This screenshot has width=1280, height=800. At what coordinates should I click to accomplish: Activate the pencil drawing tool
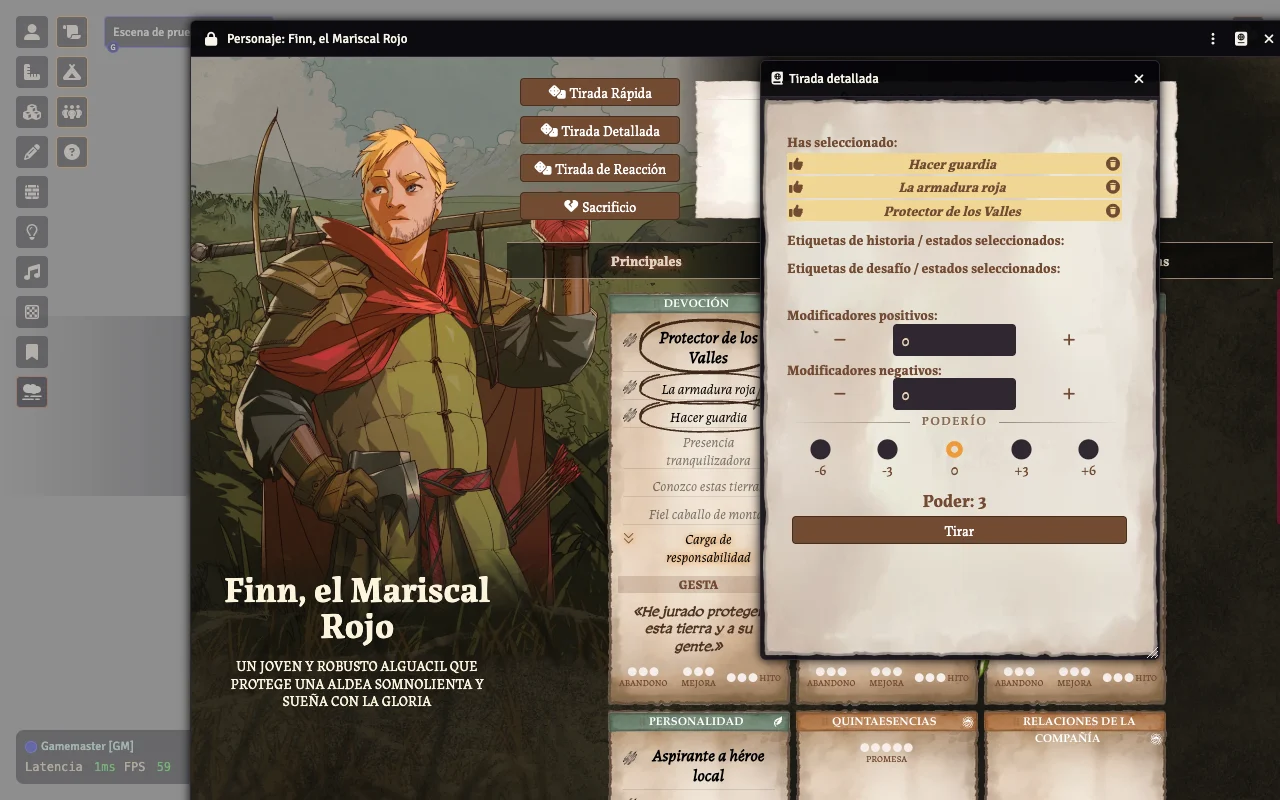pos(32,152)
